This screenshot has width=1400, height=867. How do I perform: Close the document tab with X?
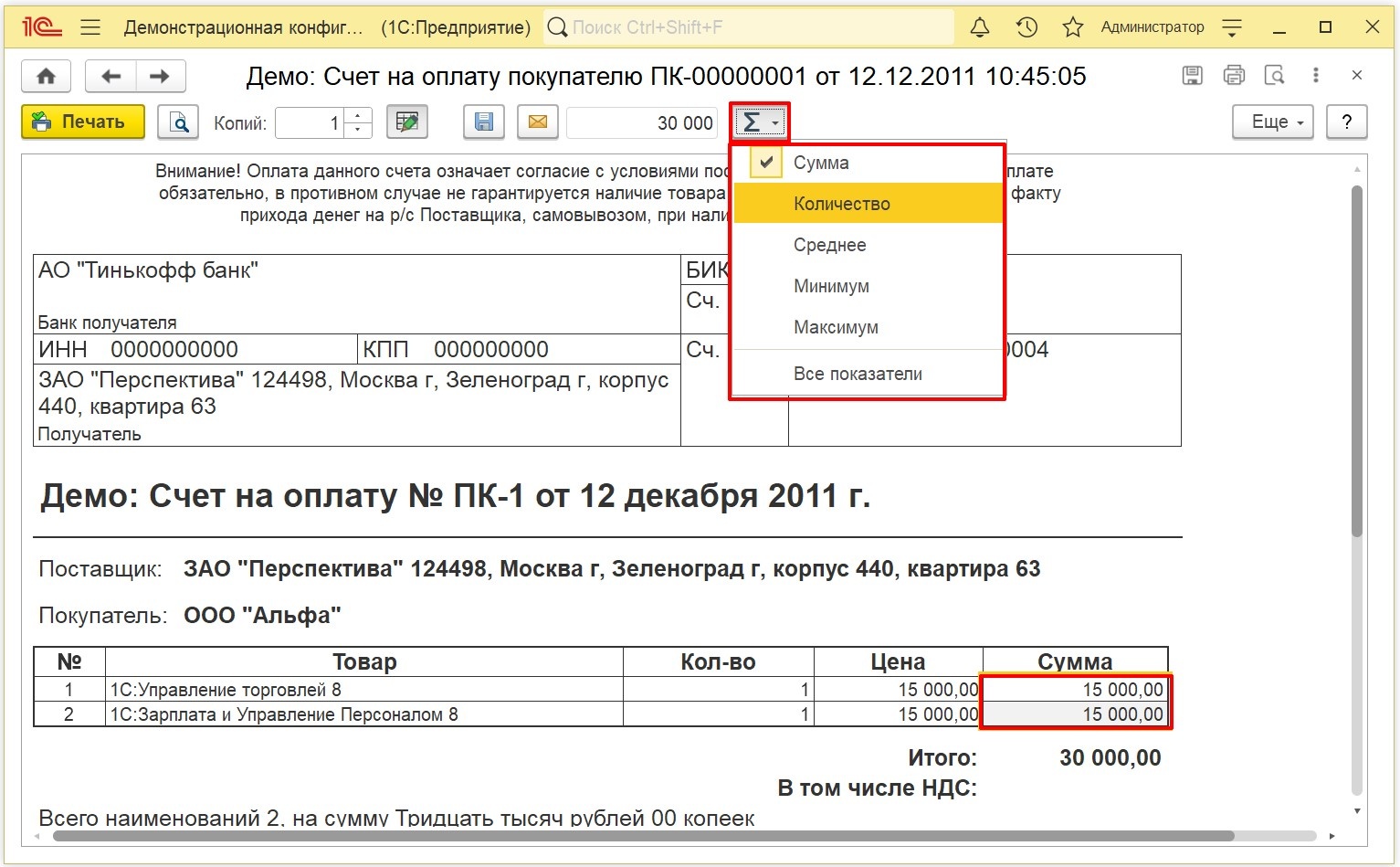1357,76
